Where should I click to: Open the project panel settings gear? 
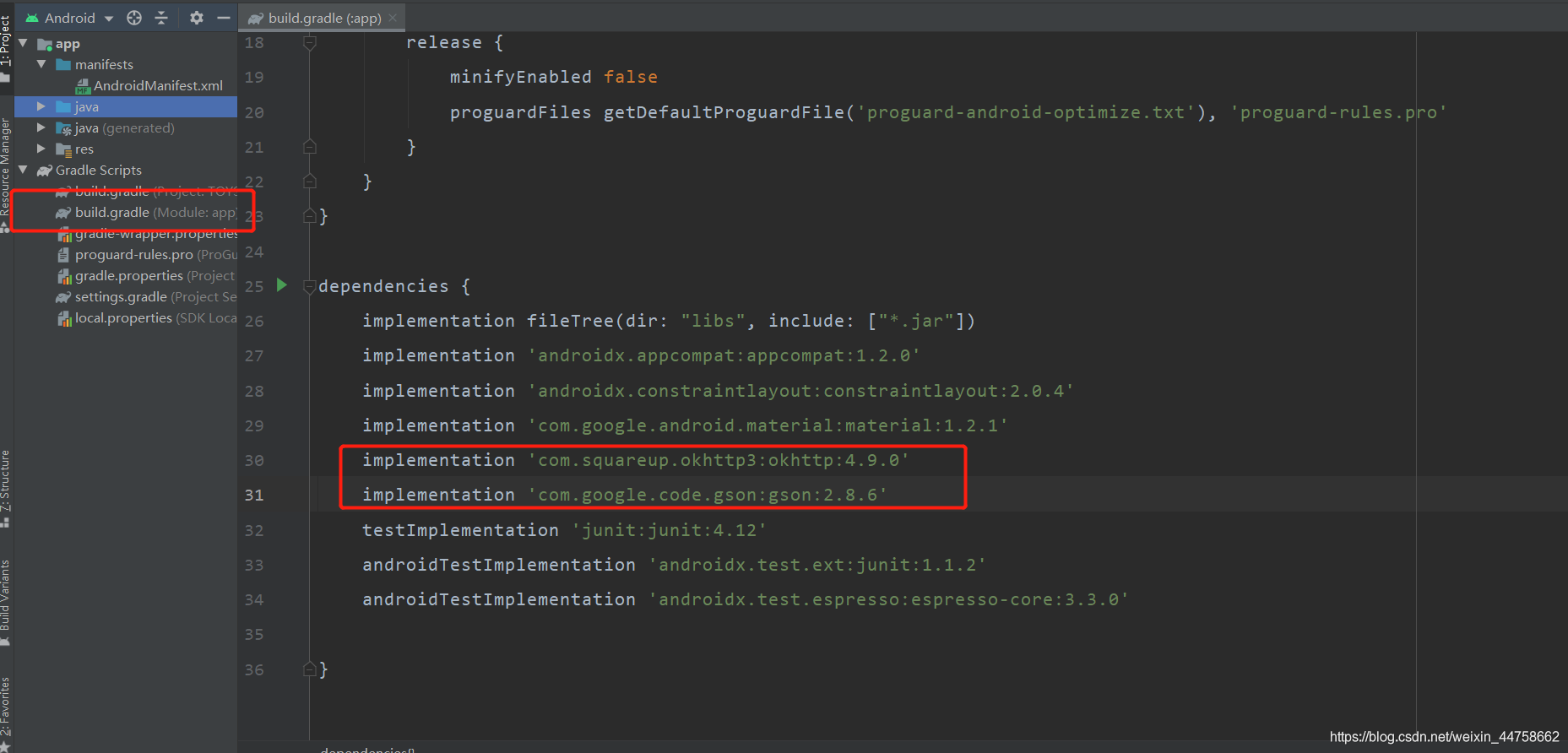[x=197, y=18]
